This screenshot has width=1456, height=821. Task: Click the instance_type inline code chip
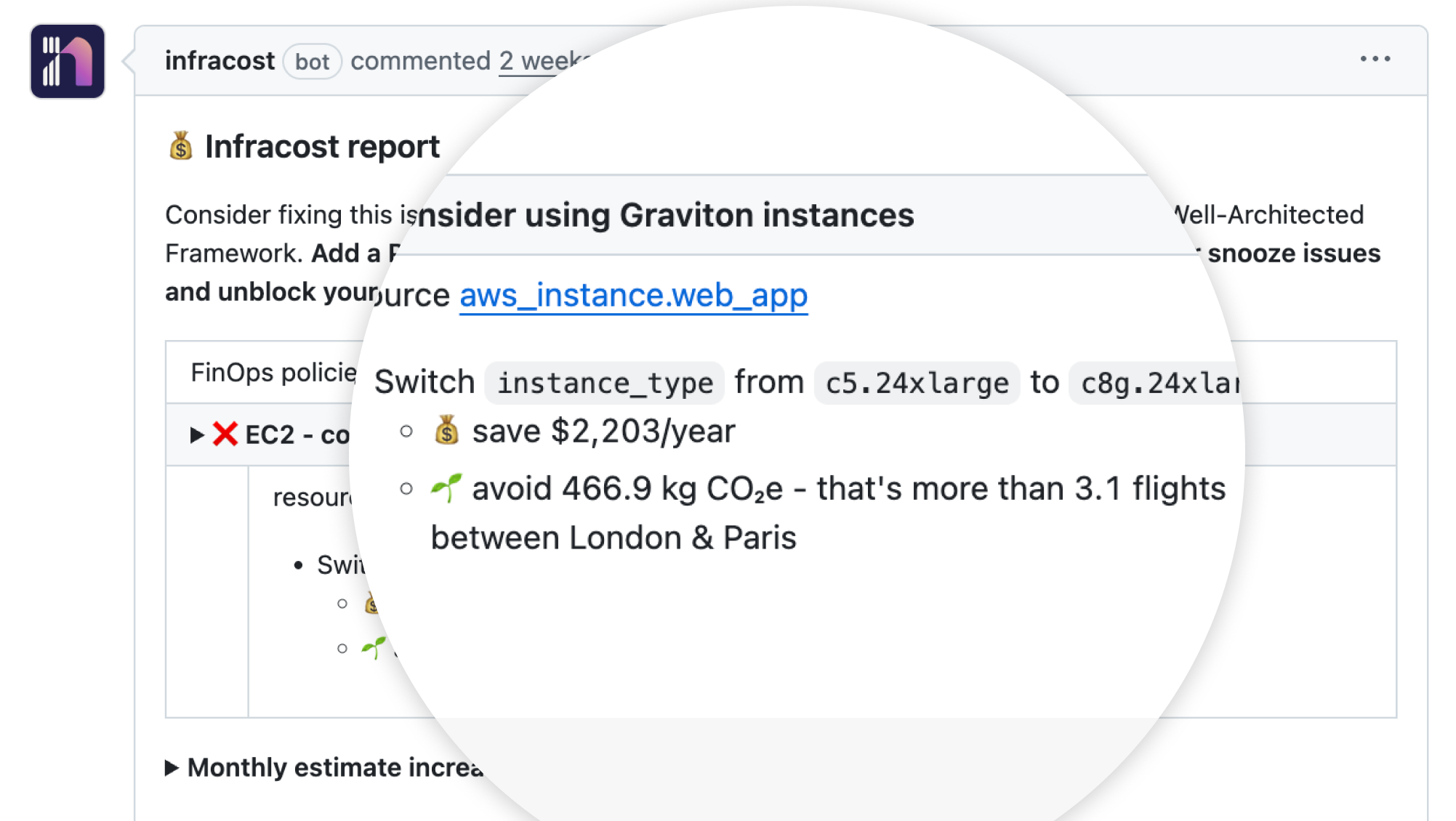tap(604, 382)
